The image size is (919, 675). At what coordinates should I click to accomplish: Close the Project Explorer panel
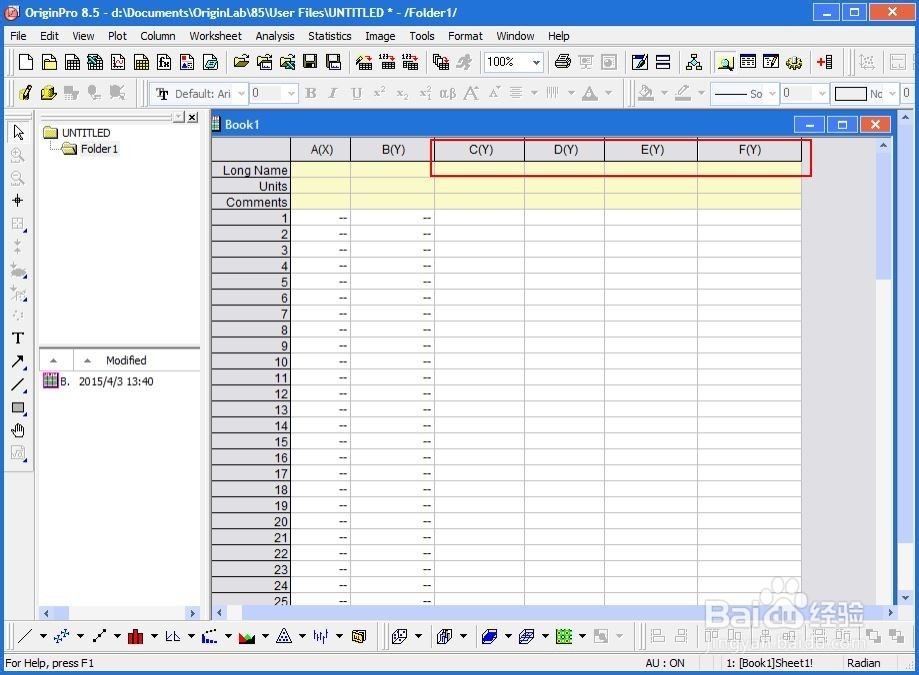pos(192,117)
